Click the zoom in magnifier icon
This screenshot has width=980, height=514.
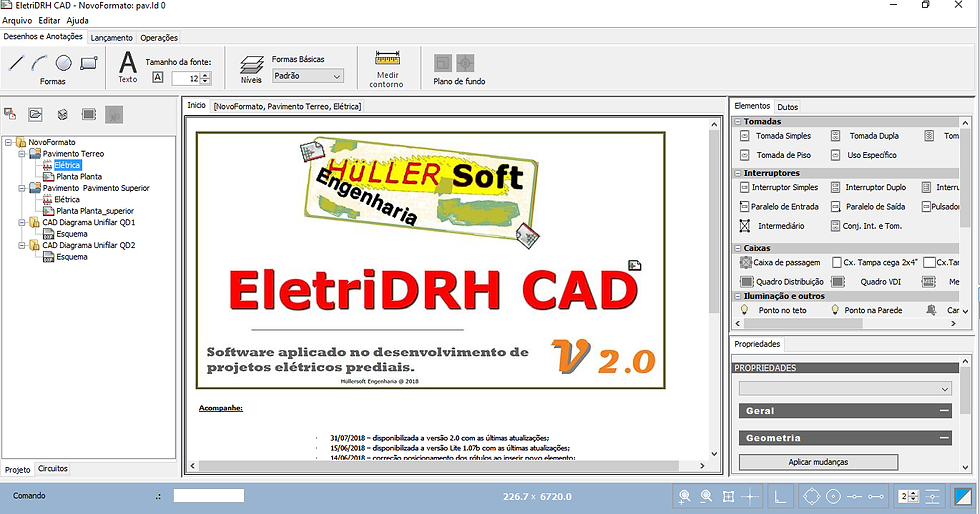point(684,496)
